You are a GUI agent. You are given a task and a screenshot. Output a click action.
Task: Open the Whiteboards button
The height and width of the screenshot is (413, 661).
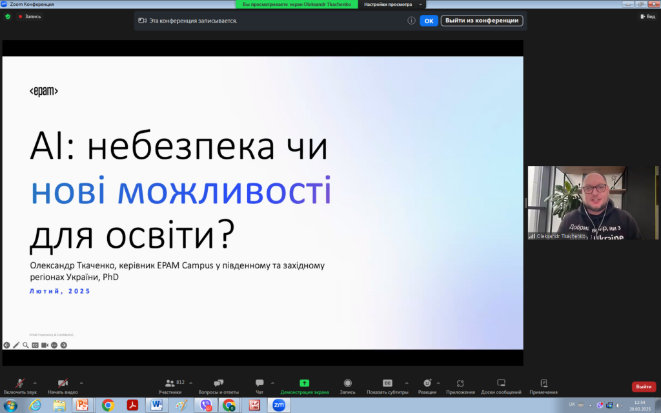501,384
